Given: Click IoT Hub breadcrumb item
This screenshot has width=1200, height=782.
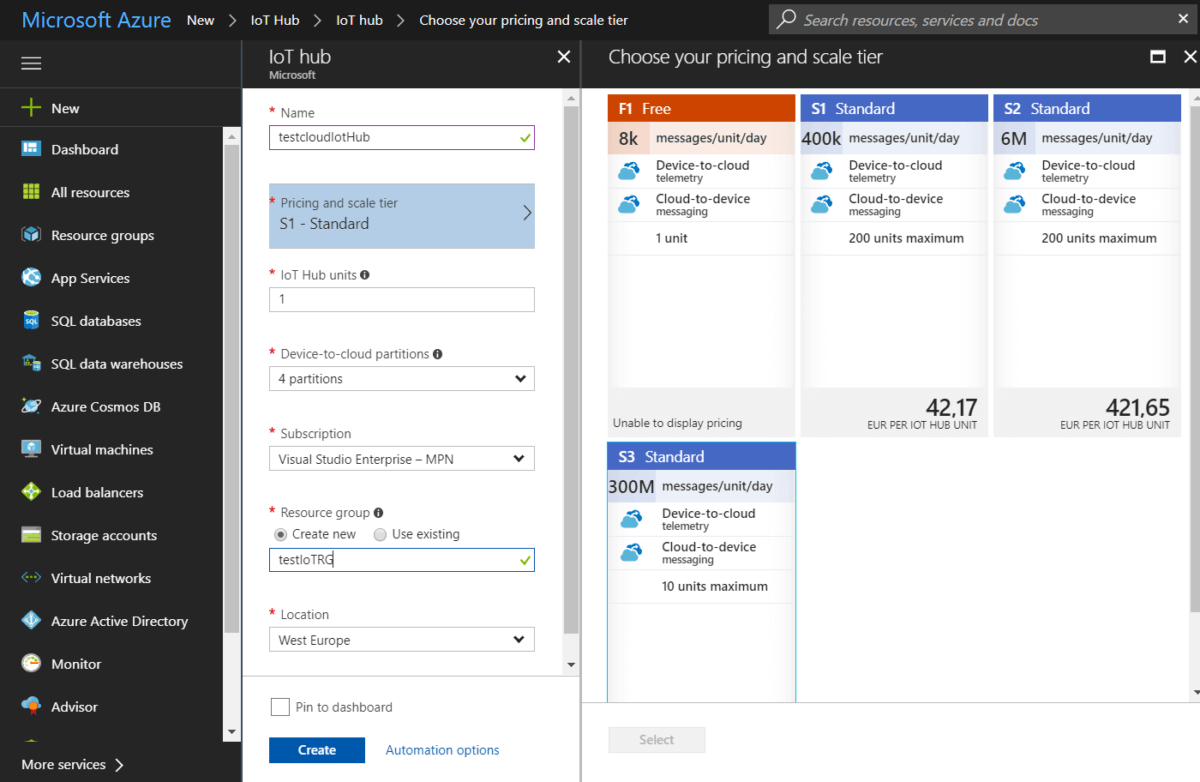Looking at the screenshot, I should coord(275,20).
